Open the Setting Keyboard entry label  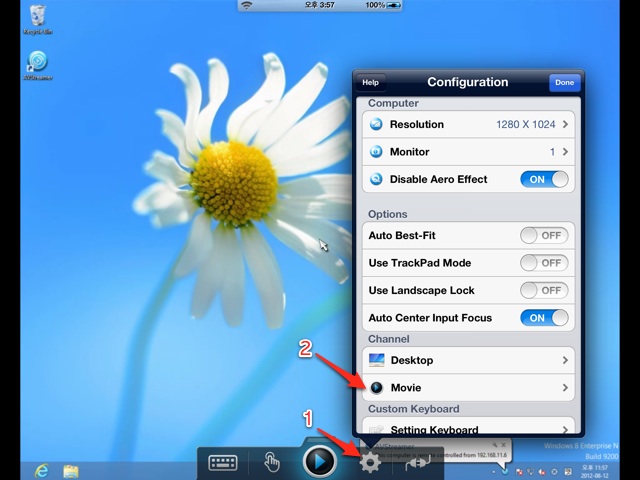434,429
